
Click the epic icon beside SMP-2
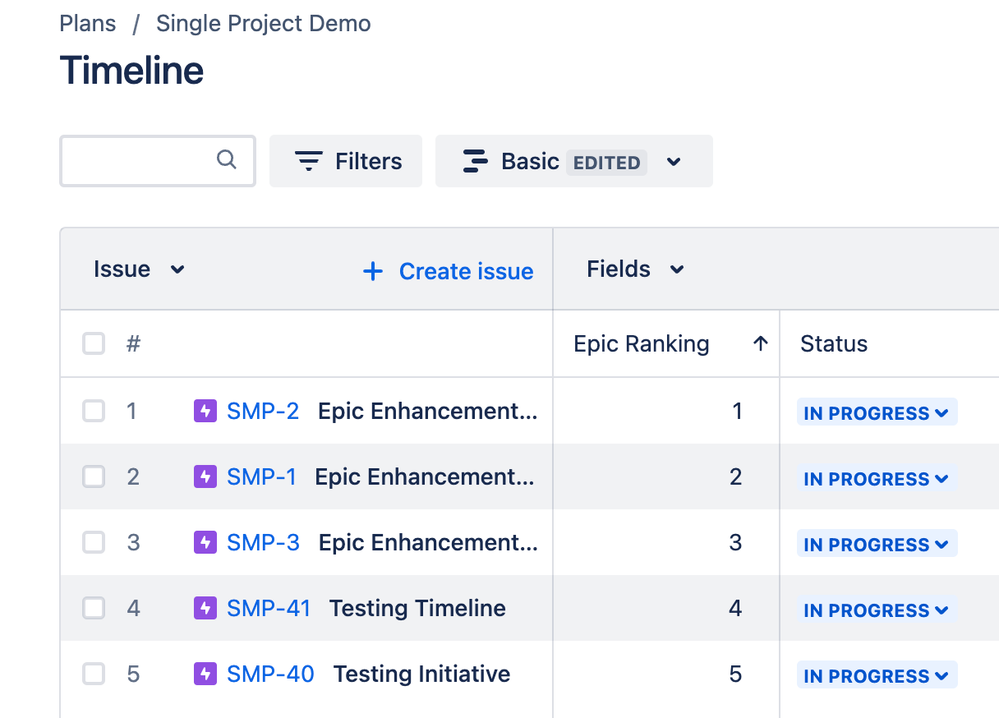[205, 411]
